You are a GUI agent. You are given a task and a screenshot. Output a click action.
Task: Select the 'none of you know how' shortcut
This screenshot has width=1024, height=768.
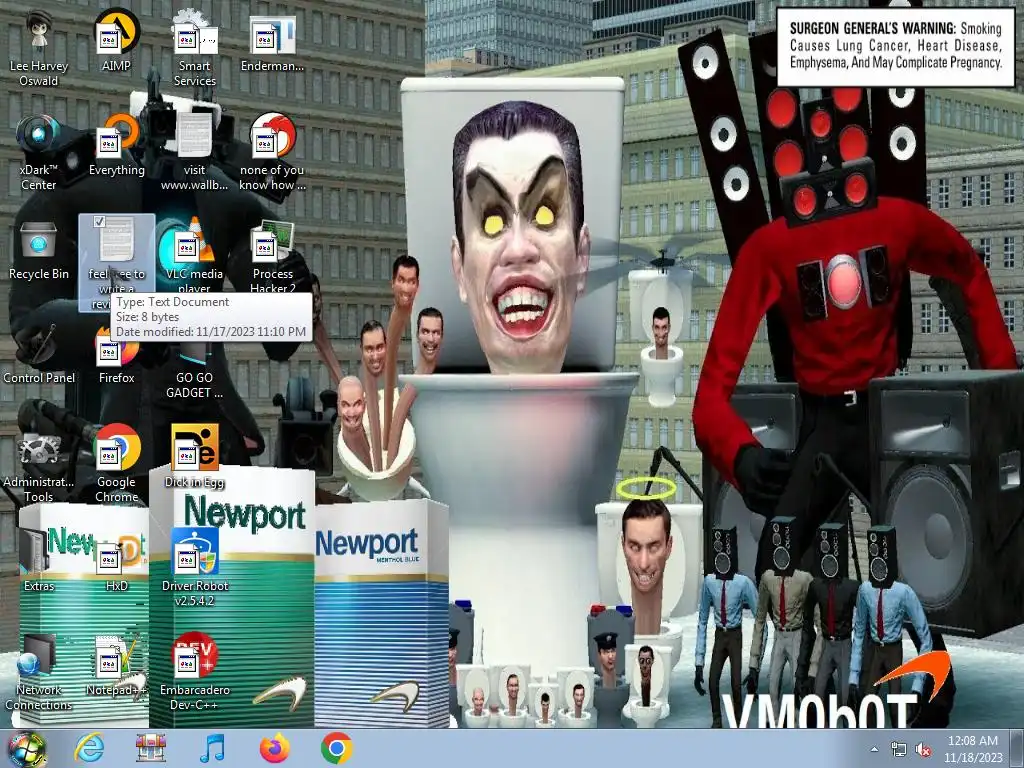[272, 153]
